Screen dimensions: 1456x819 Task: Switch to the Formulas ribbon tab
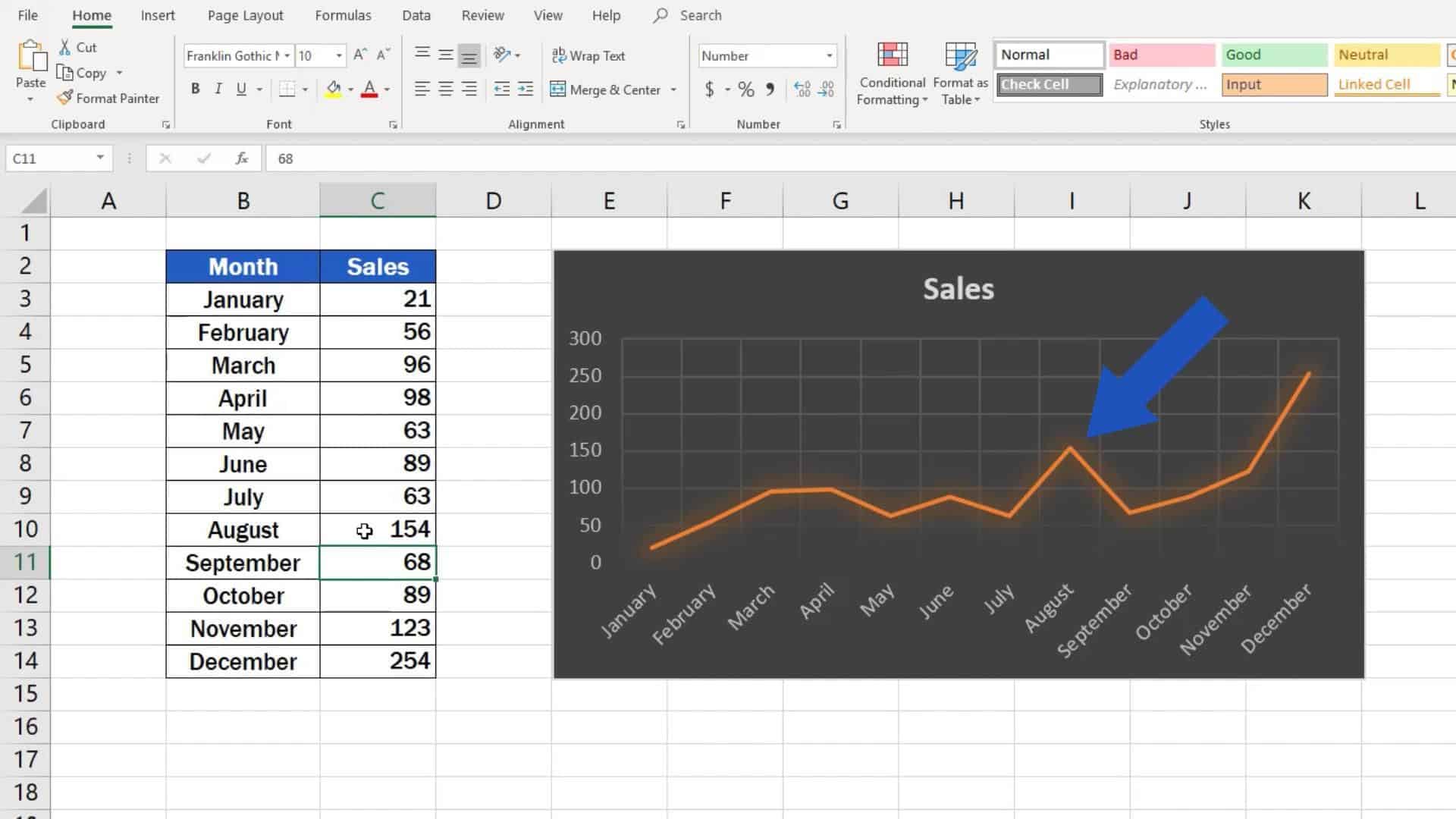pyautogui.click(x=343, y=14)
